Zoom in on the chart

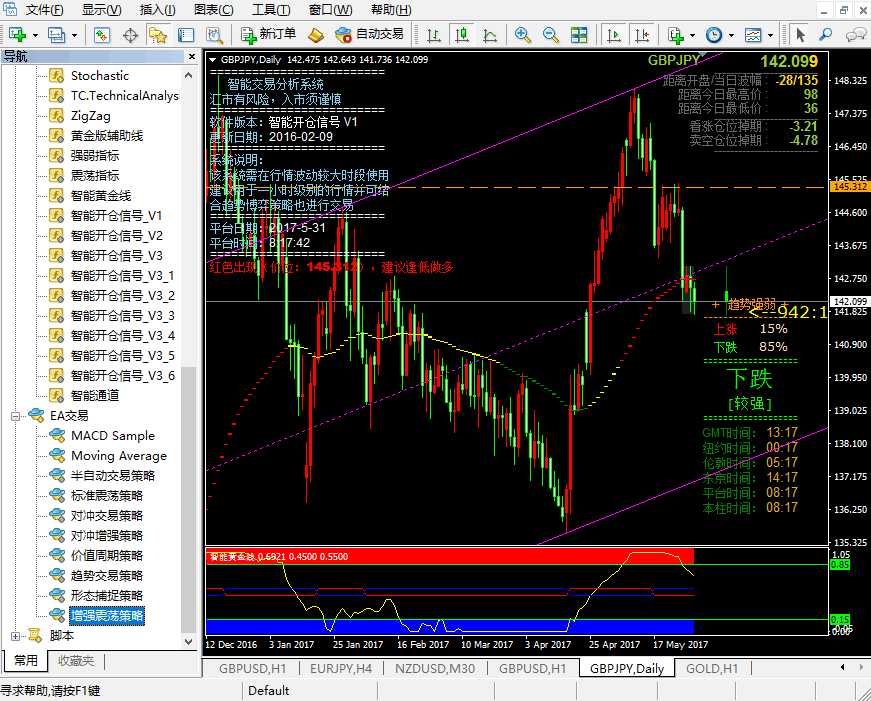tap(522, 35)
